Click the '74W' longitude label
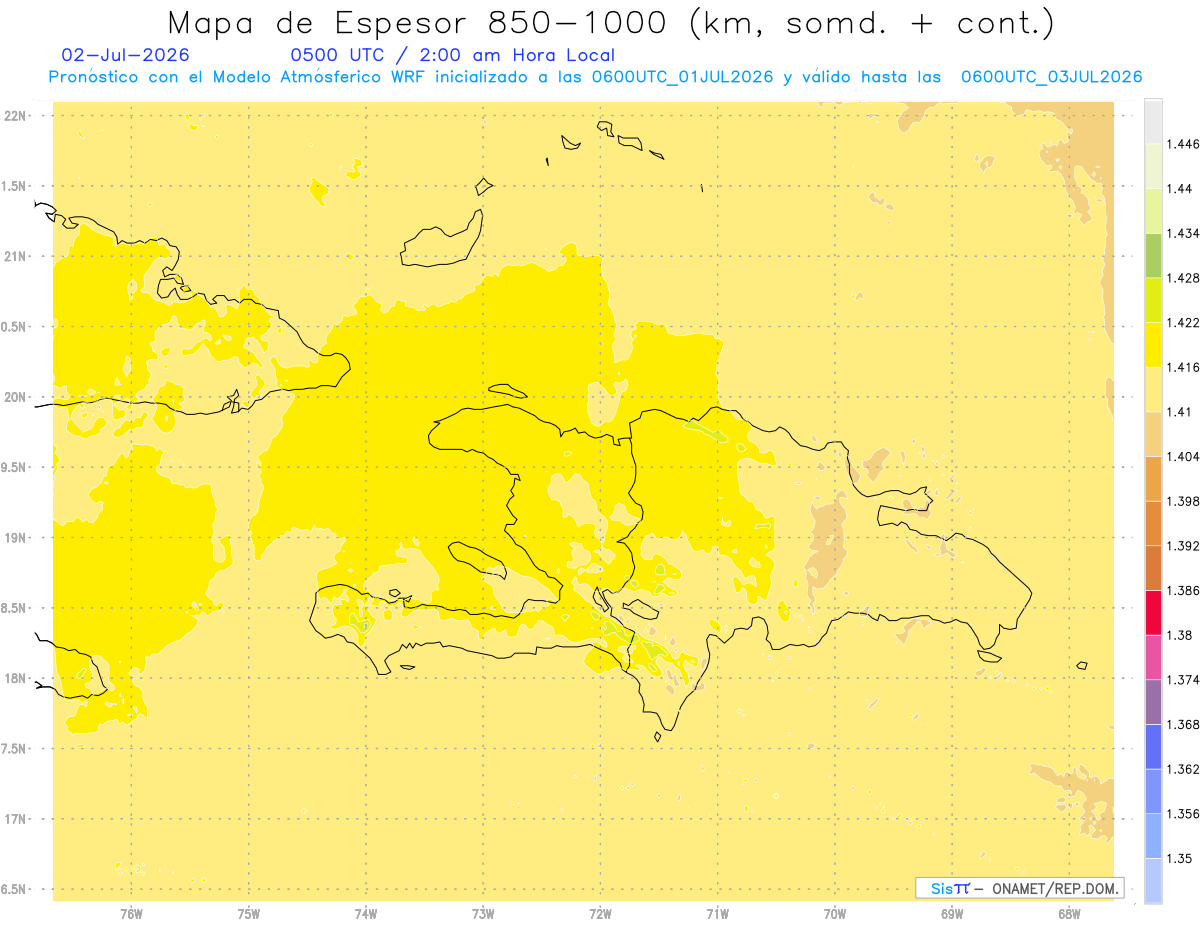 (x=366, y=915)
